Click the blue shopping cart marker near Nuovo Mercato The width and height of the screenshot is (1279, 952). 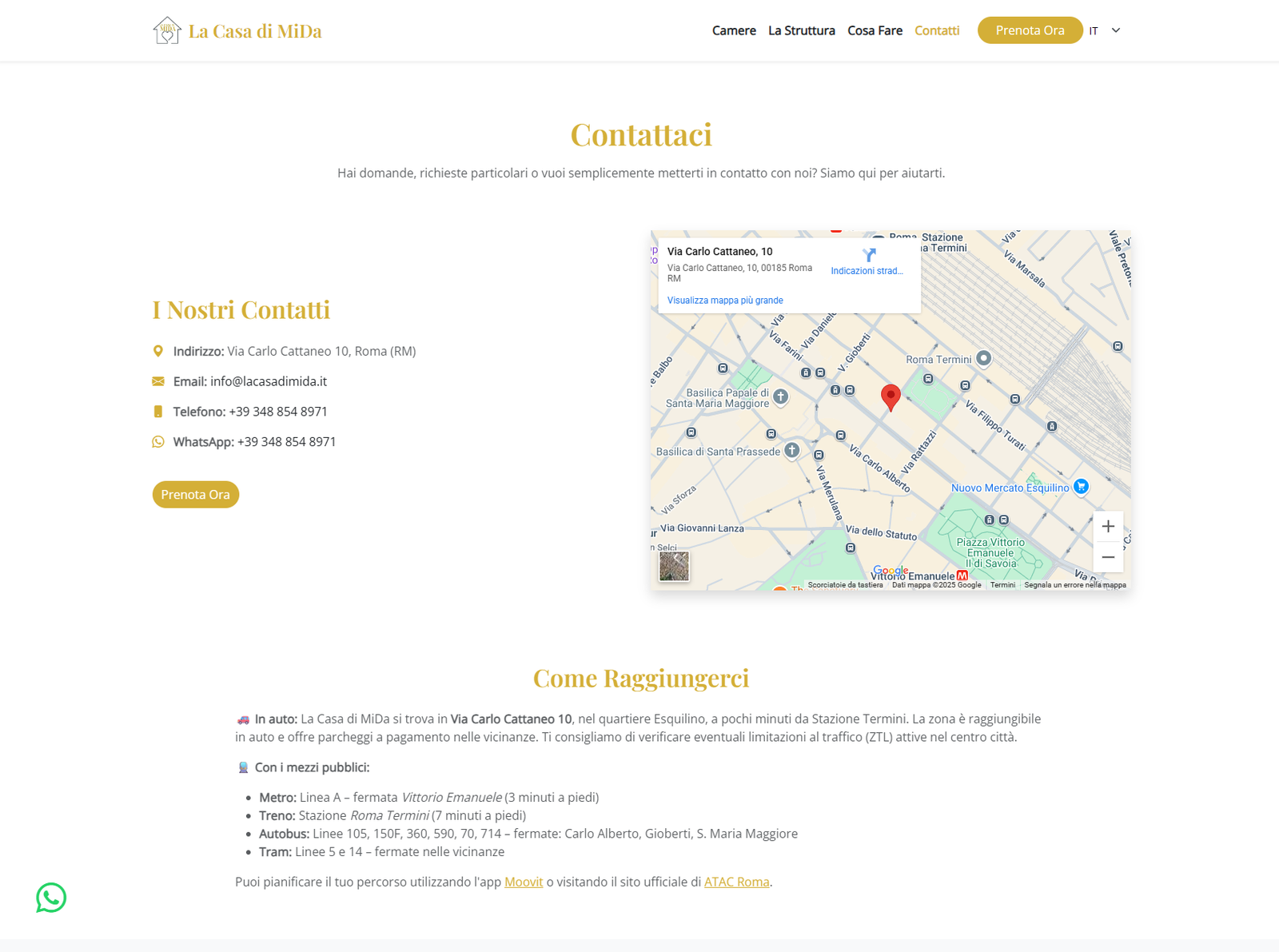1081,487
